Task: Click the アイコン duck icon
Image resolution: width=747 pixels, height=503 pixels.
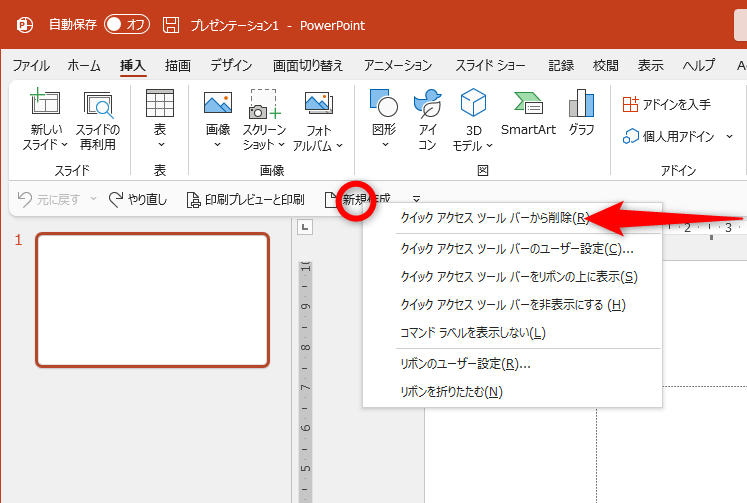Action: [x=427, y=103]
